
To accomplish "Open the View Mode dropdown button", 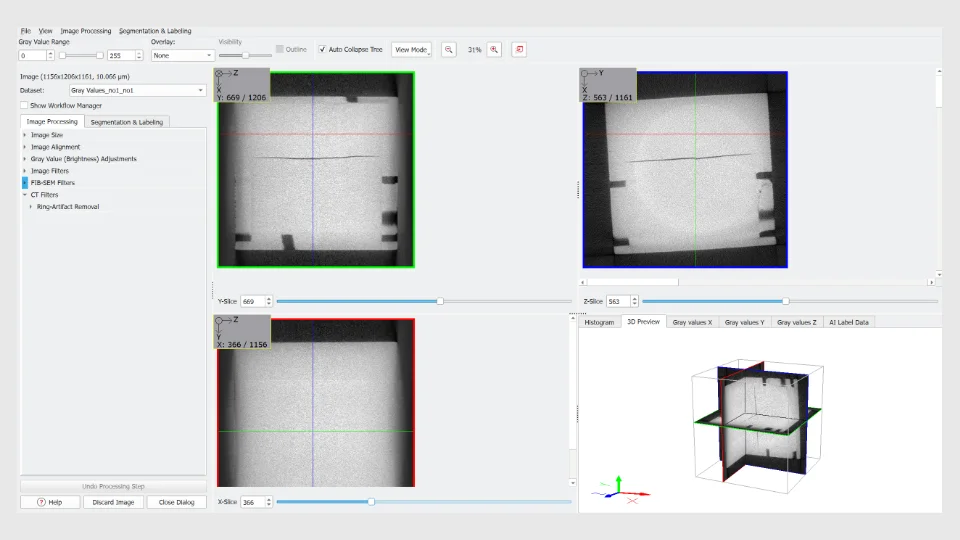I will pyautogui.click(x=411, y=50).
